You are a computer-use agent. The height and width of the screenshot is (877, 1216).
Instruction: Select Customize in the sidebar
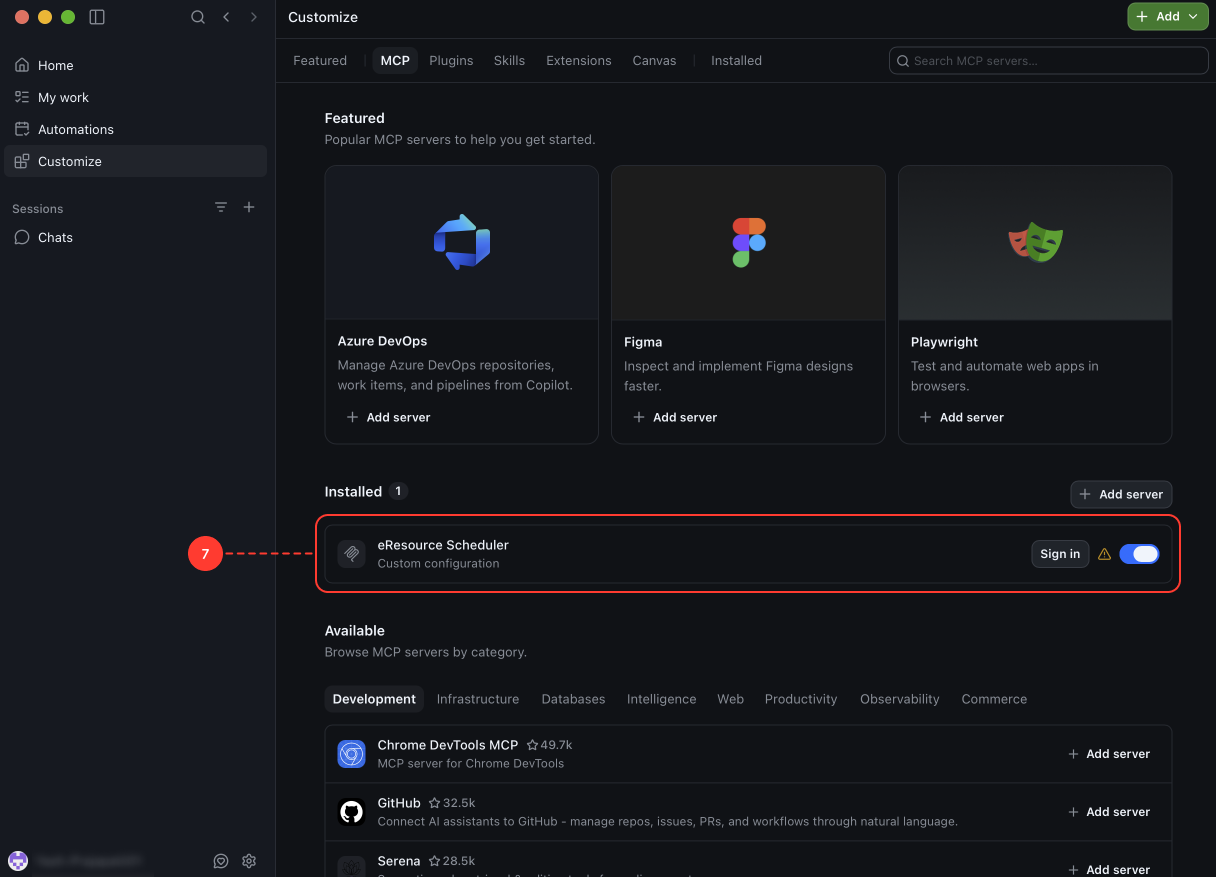(x=135, y=161)
